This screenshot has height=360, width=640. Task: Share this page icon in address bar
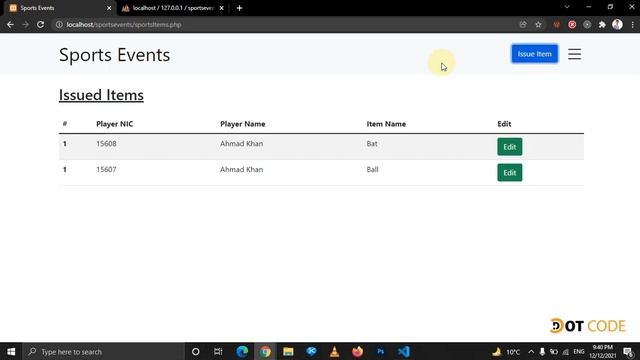[x=523, y=24]
